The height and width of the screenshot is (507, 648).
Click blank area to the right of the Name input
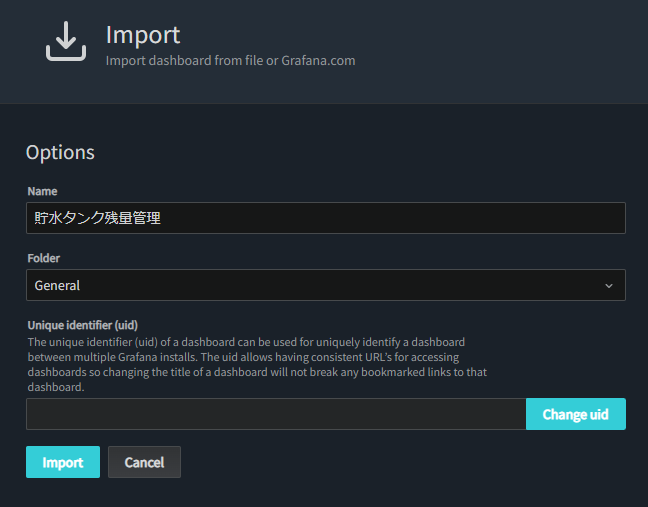[x=637, y=218]
